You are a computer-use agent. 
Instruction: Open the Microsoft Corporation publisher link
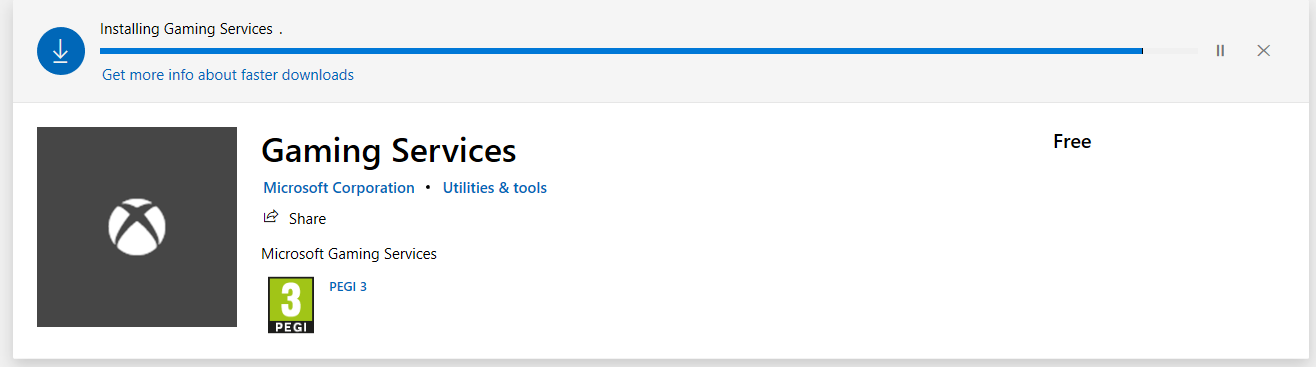coord(339,188)
